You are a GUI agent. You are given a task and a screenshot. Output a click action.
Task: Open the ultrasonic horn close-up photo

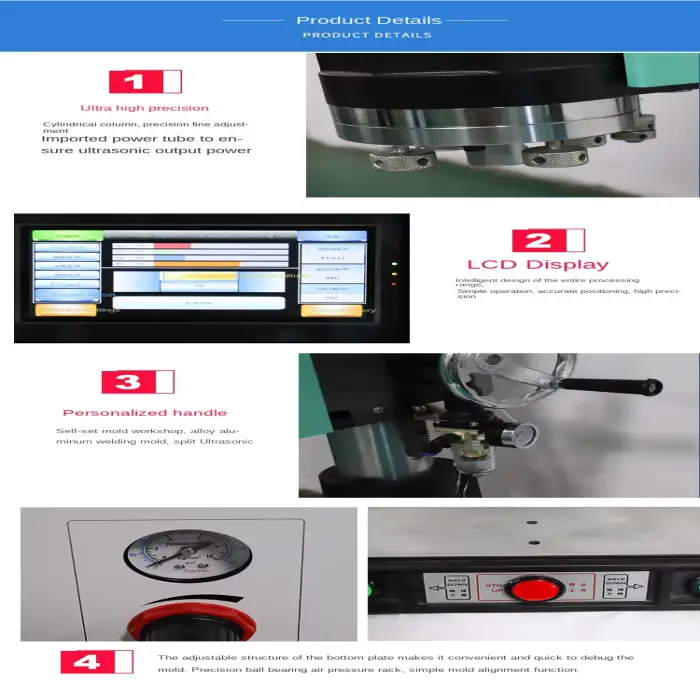tap(502, 124)
